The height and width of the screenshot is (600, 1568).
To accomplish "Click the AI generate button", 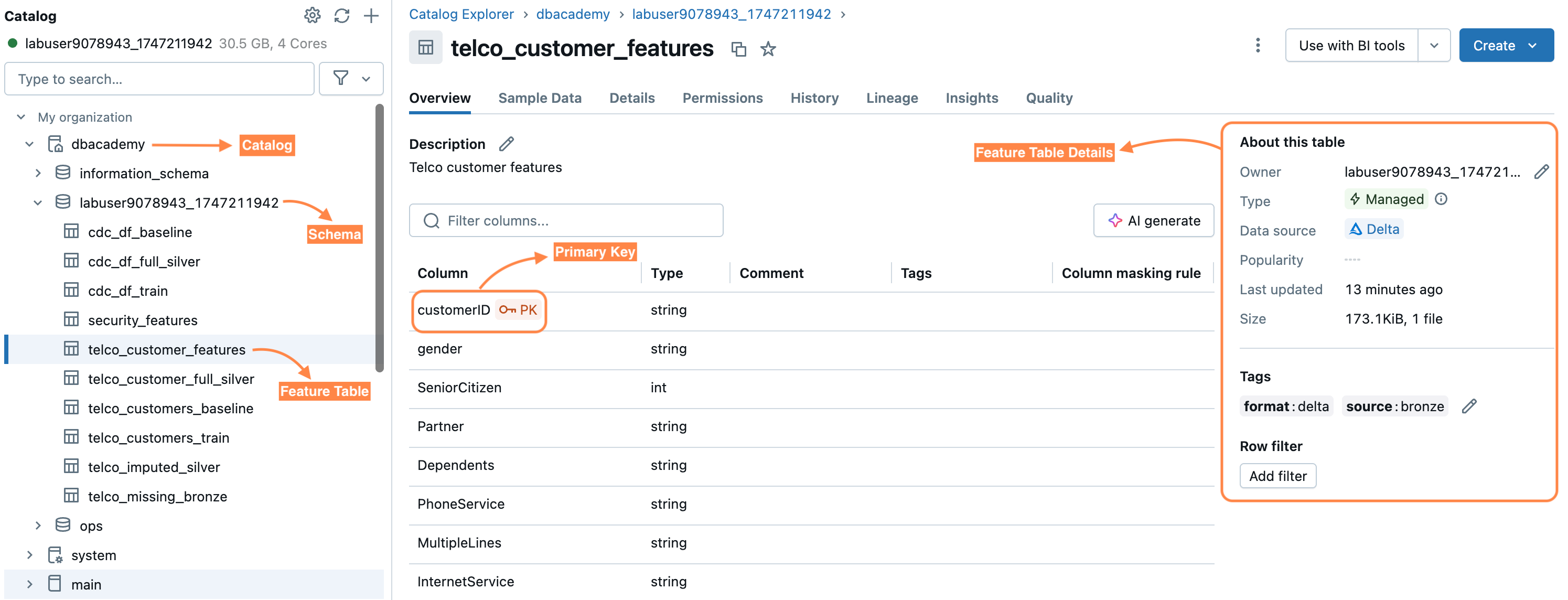I will (1154, 221).
